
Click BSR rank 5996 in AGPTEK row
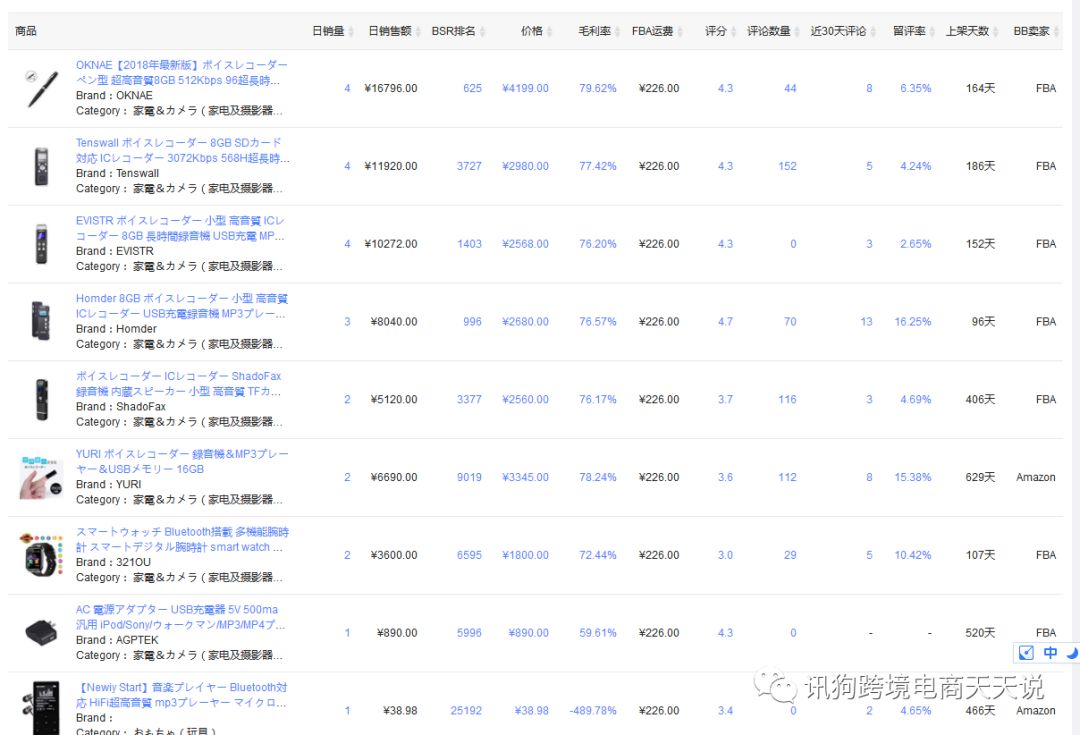click(469, 633)
